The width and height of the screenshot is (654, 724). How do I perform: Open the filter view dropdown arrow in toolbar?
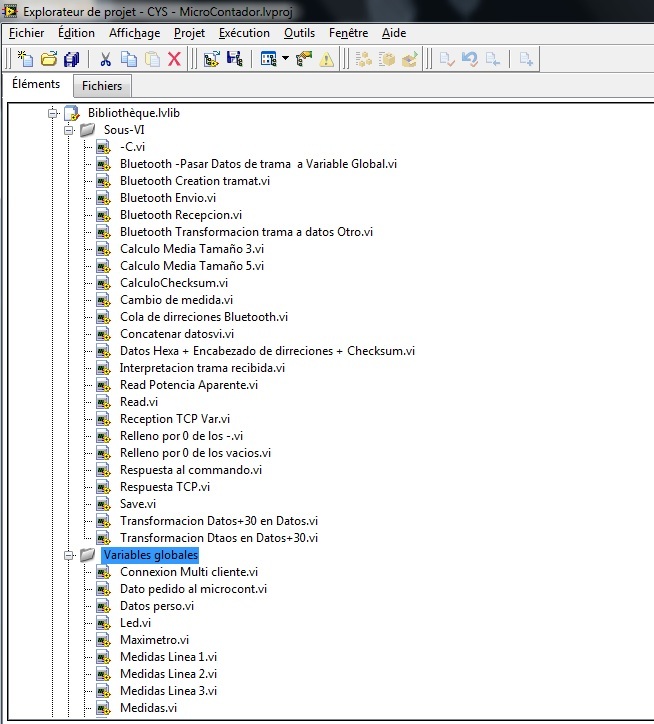click(285, 59)
